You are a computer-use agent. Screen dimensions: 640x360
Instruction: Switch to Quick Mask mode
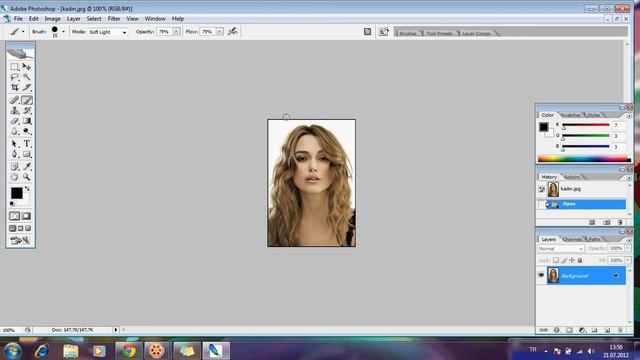(x=26, y=216)
